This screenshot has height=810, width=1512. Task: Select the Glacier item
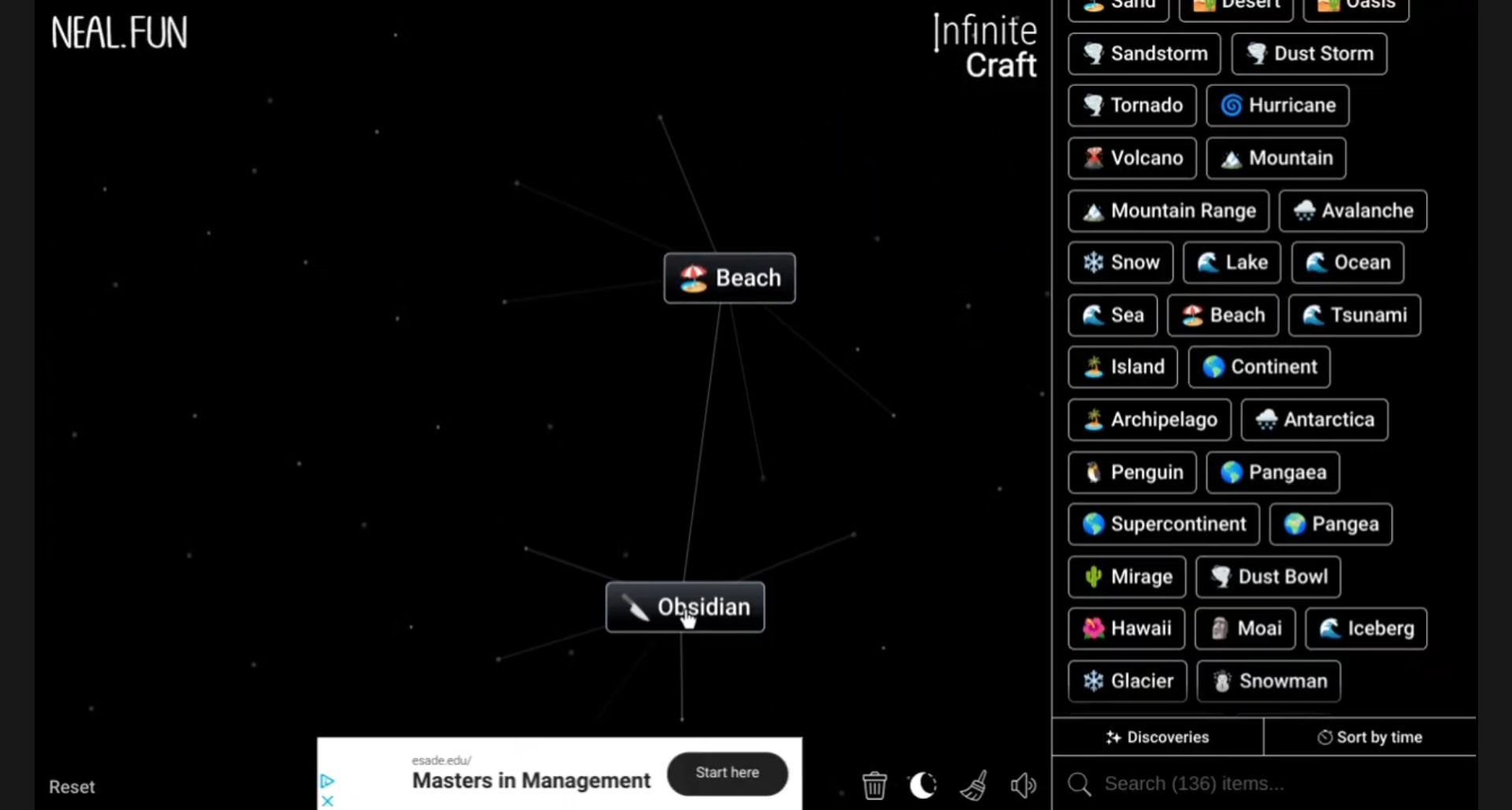(1128, 682)
